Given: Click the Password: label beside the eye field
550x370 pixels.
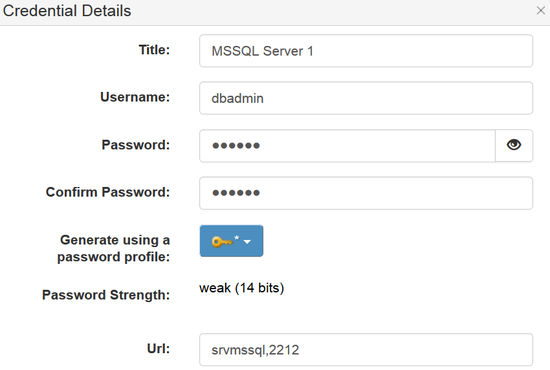Looking at the screenshot, I should (136, 145).
